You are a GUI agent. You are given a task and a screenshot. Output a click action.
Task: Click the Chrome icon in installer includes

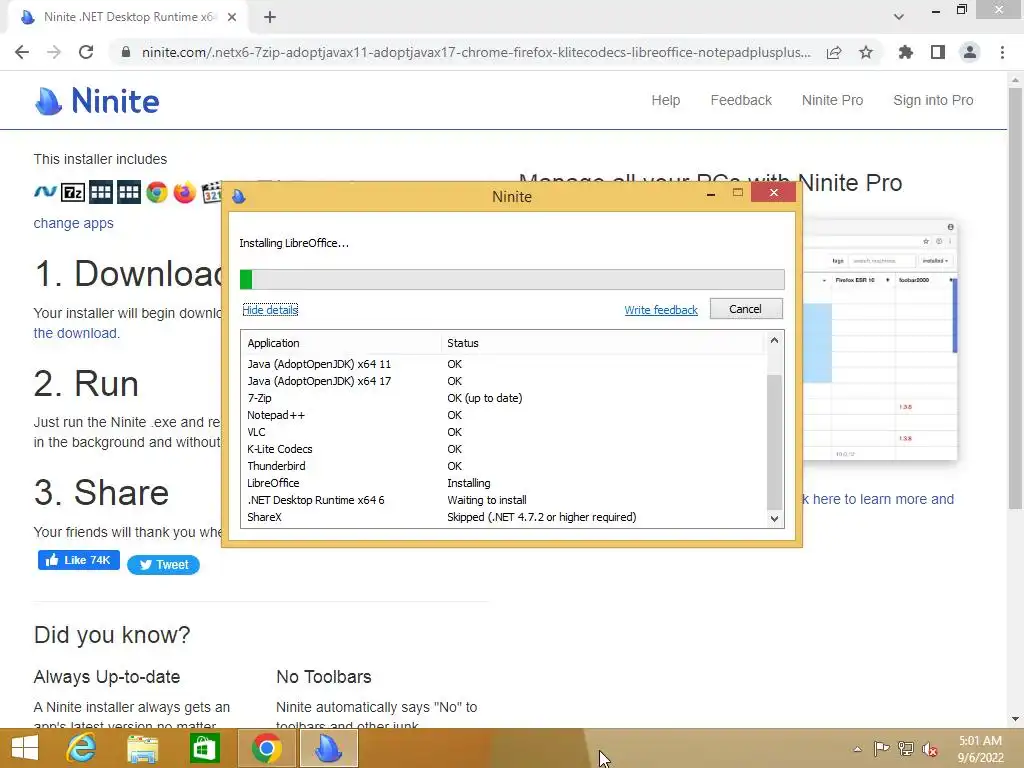pos(157,192)
